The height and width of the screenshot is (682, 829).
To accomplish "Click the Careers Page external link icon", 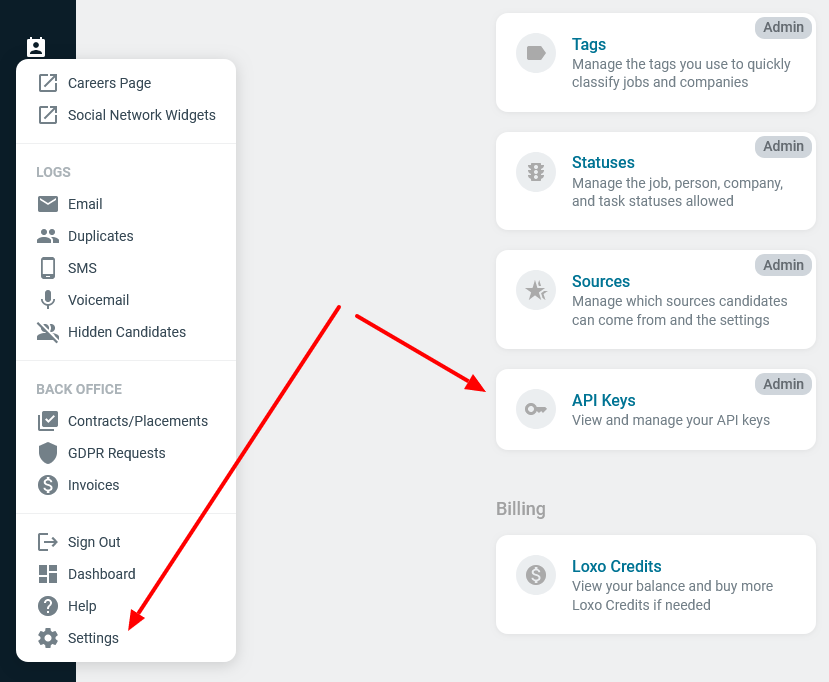I will pos(47,83).
